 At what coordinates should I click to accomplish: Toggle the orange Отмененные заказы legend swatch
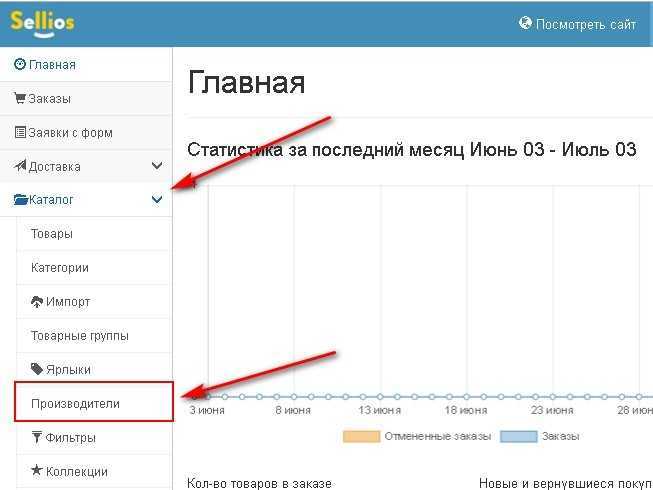pyautogui.click(x=361, y=436)
